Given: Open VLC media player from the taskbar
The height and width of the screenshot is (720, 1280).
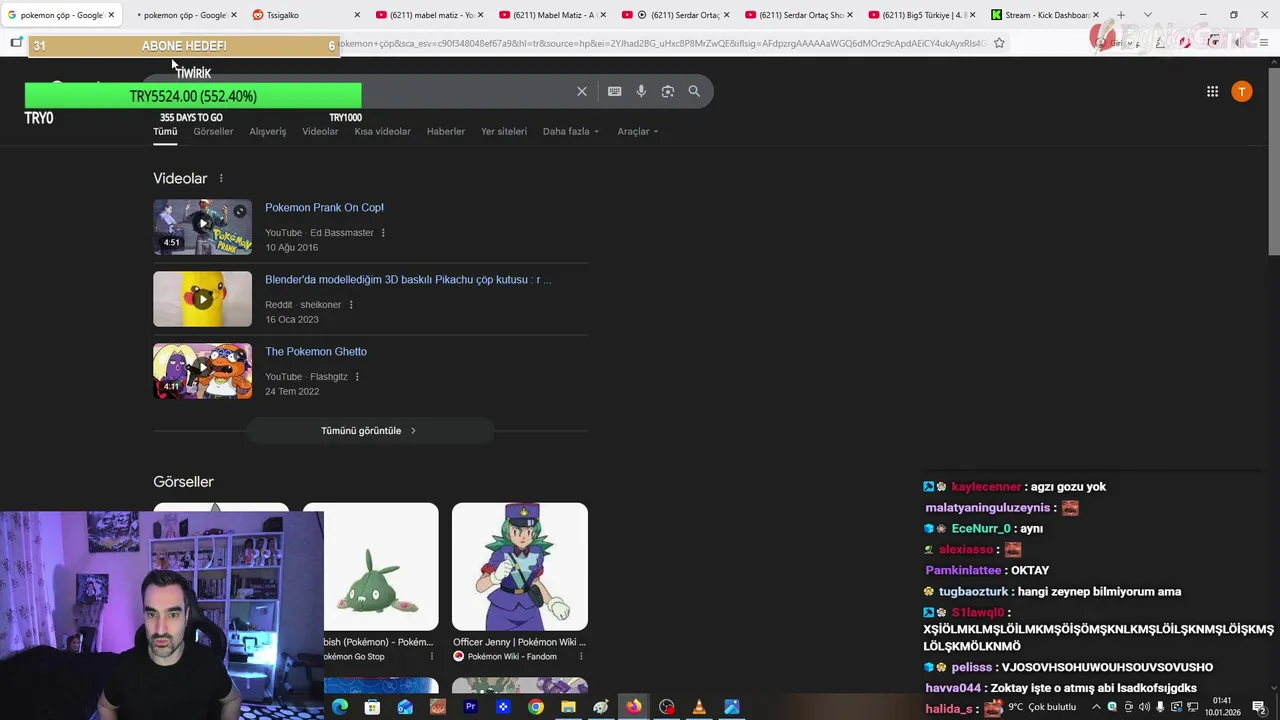Looking at the screenshot, I should [699, 707].
